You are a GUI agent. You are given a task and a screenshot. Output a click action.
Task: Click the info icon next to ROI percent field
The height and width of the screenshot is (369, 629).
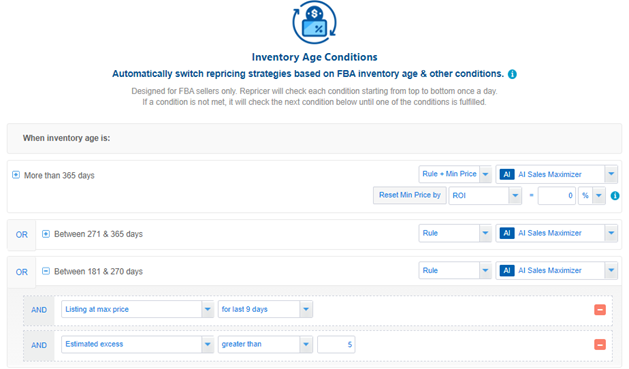tap(615, 196)
